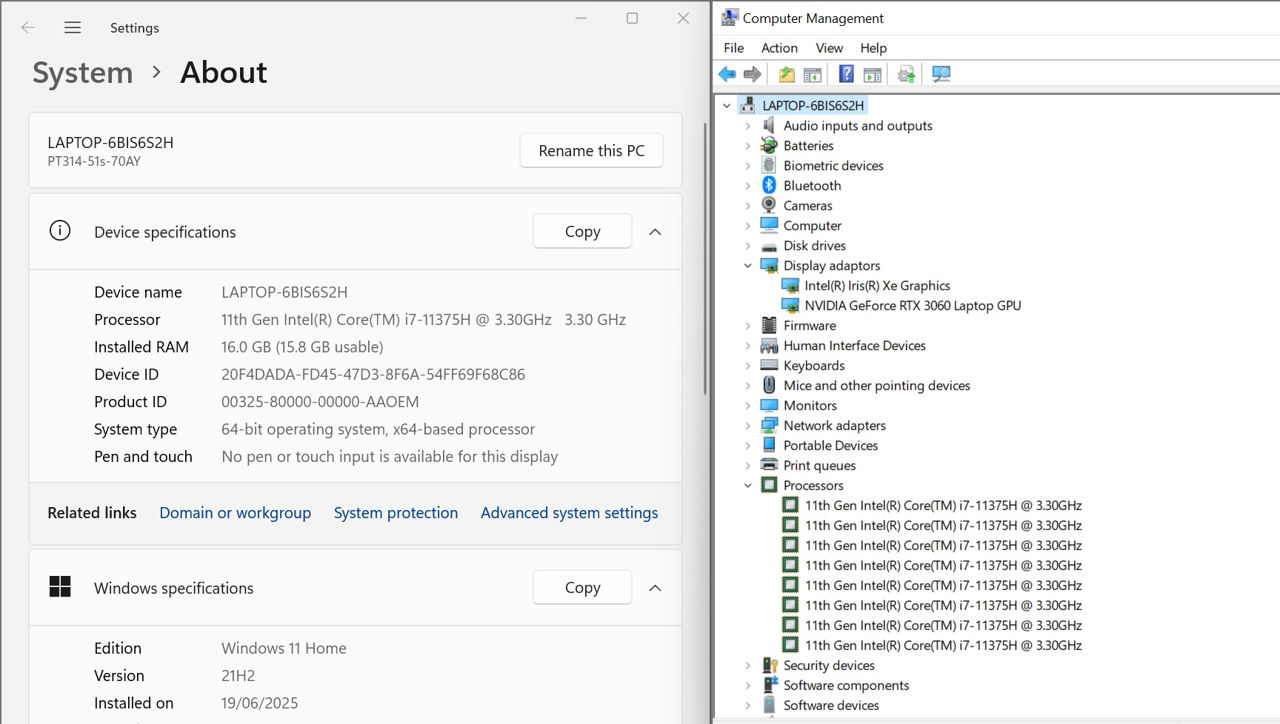Click the Up one level folder icon
Image resolution: width=1280 pixels, height=724 pixels.
click(787, 74)
